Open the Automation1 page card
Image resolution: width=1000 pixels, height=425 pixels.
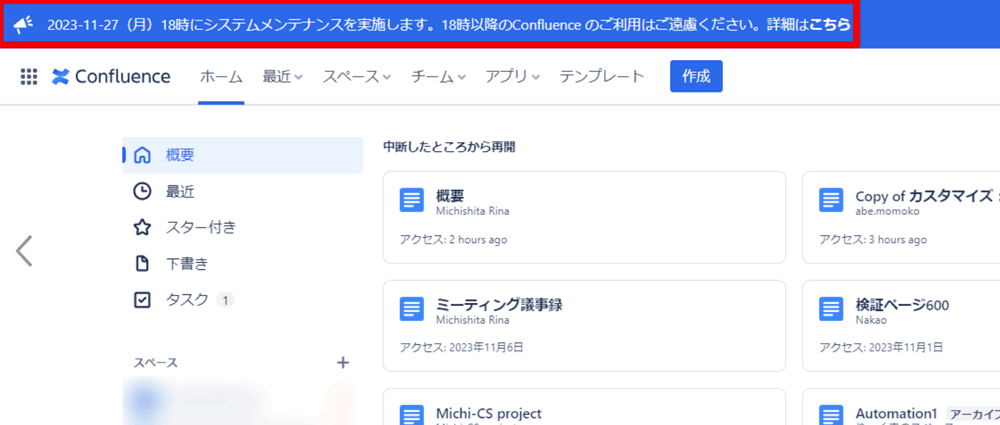901,407
